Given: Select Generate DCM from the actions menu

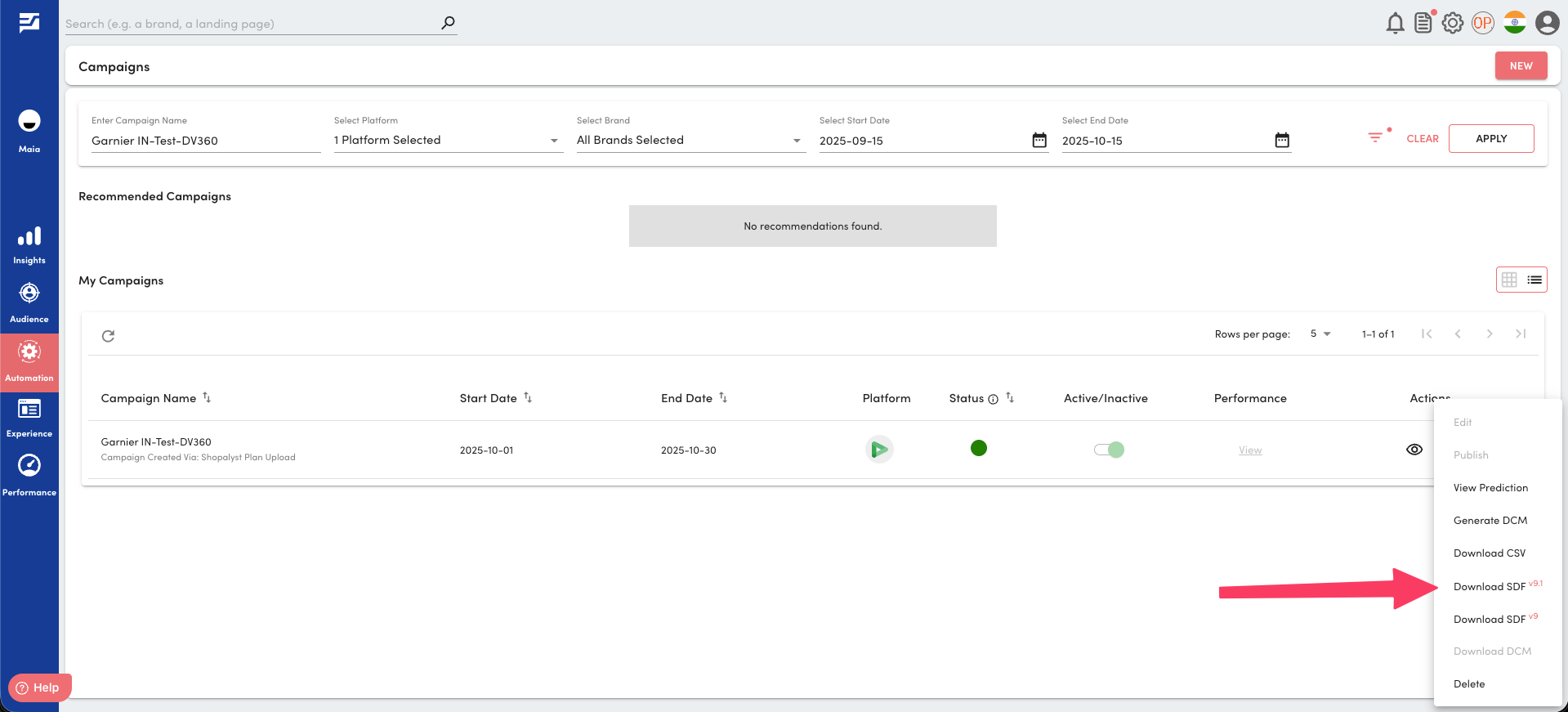Looking at the screenshot, I should [1498, 521].
